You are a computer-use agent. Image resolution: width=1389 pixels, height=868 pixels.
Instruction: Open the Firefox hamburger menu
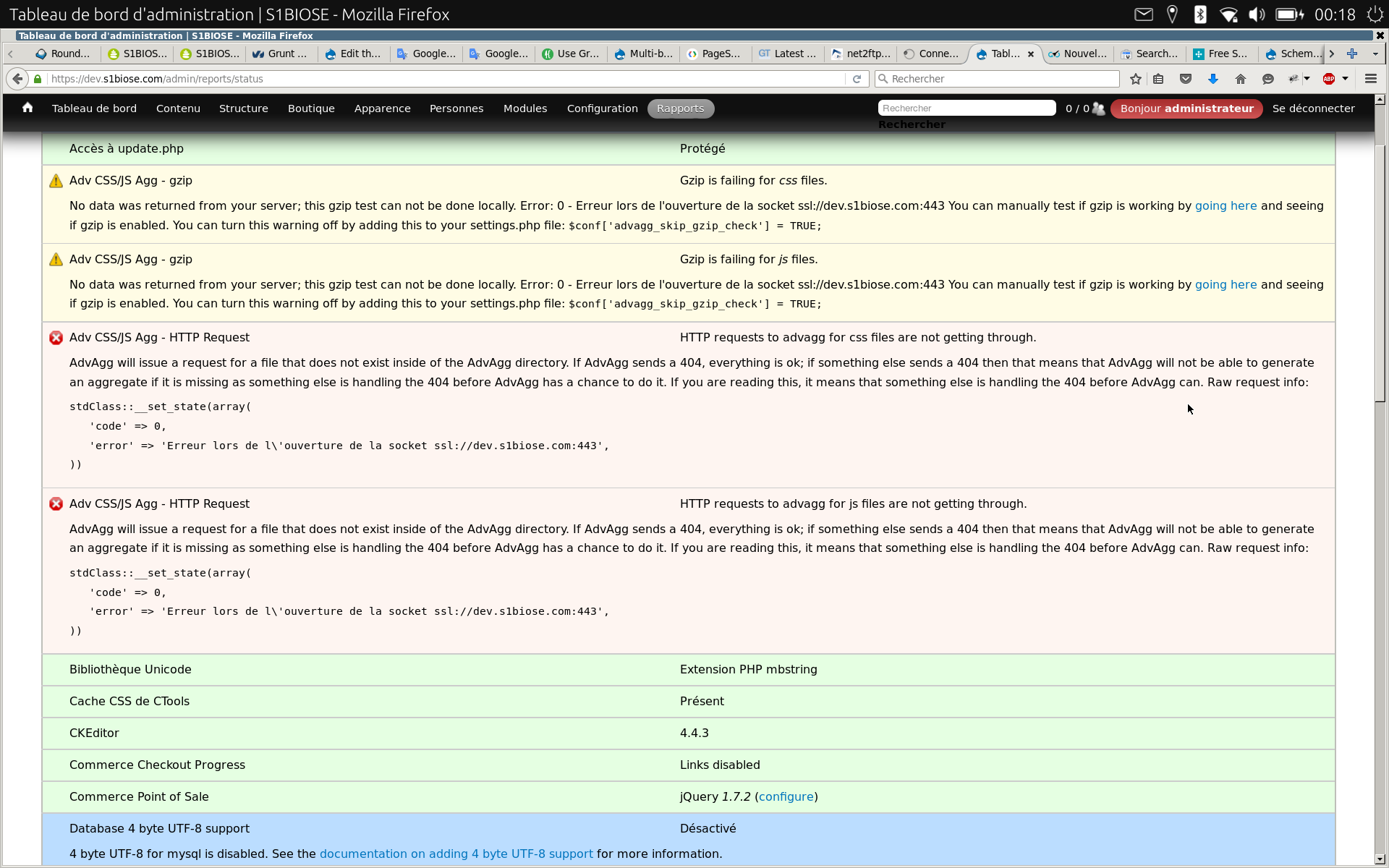tap(1370, 79)
